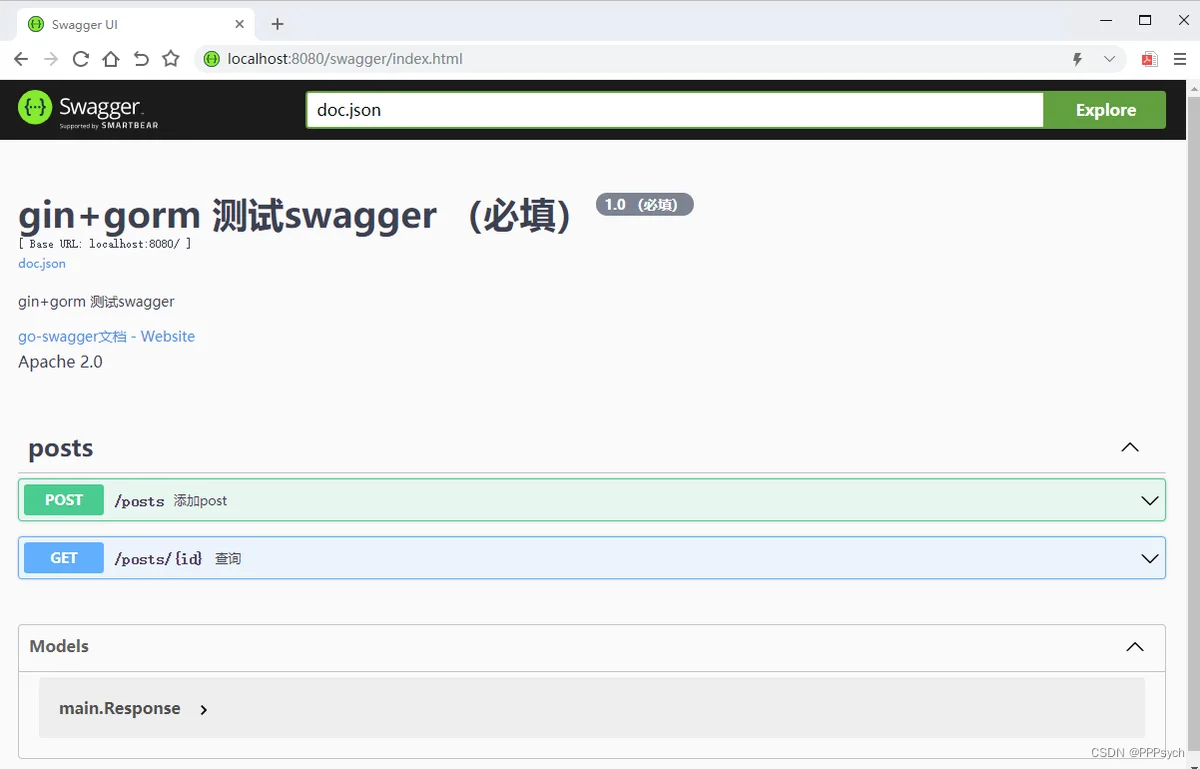Close the Swagger UI tab
This screenshot has height=769, width=1200.
(x=240, y=24)
